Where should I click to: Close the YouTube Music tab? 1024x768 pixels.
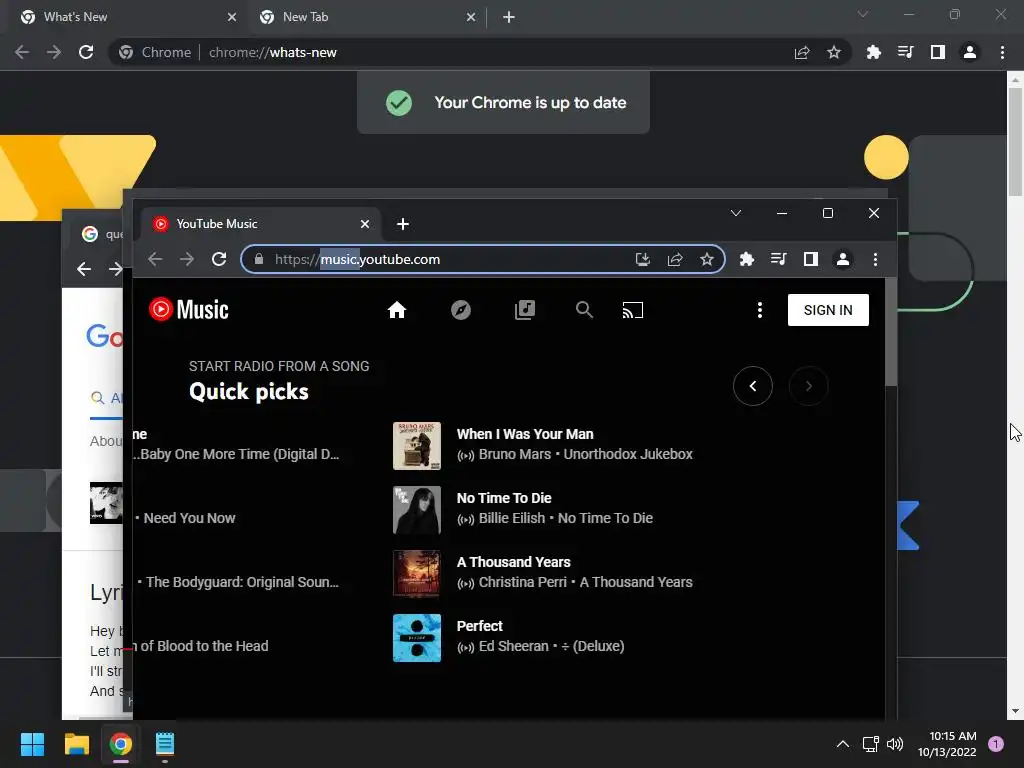365,224
